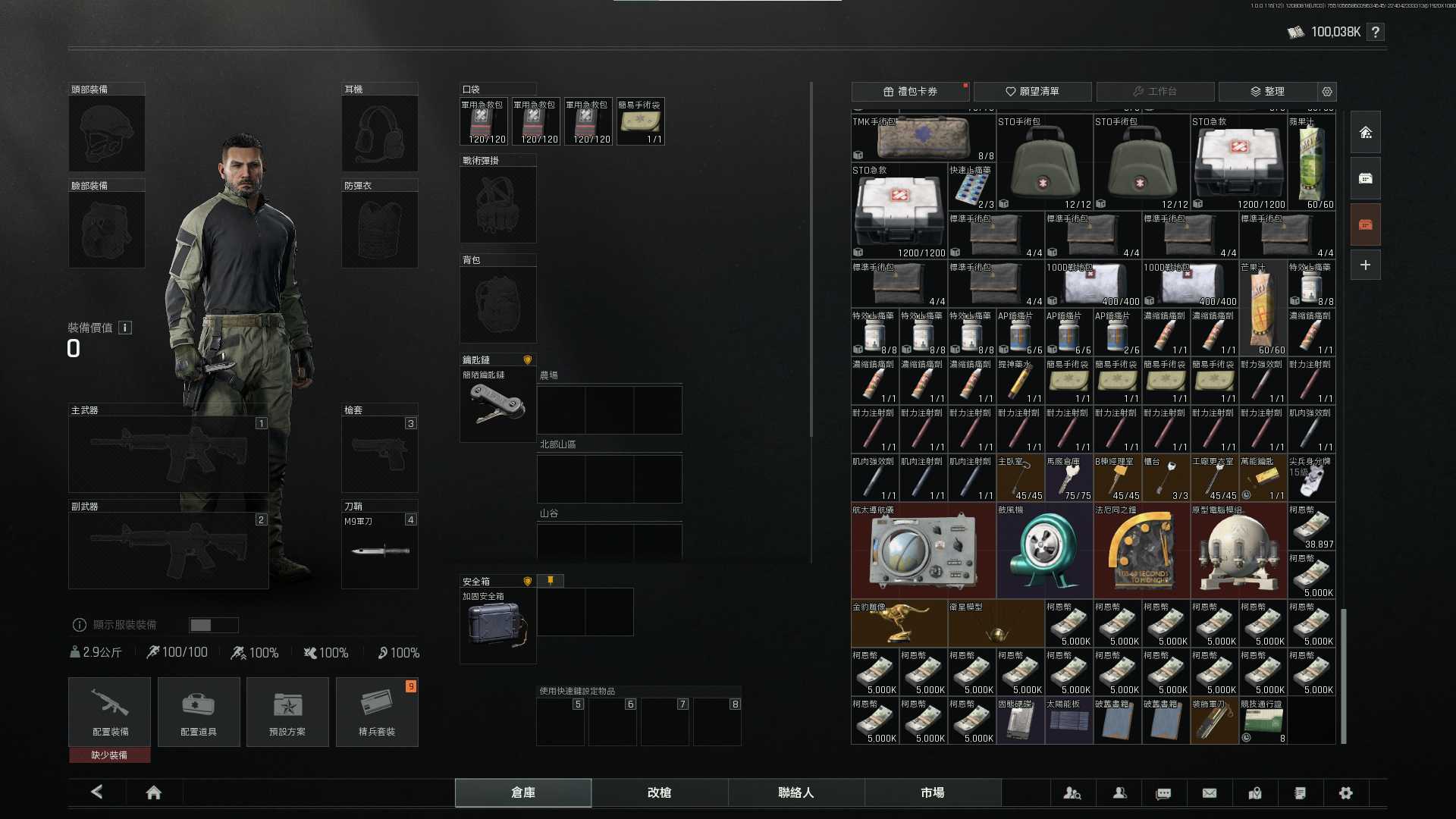
Task: Click the find friends icon in the bottom bar
Action: [x=1072, y=793]
